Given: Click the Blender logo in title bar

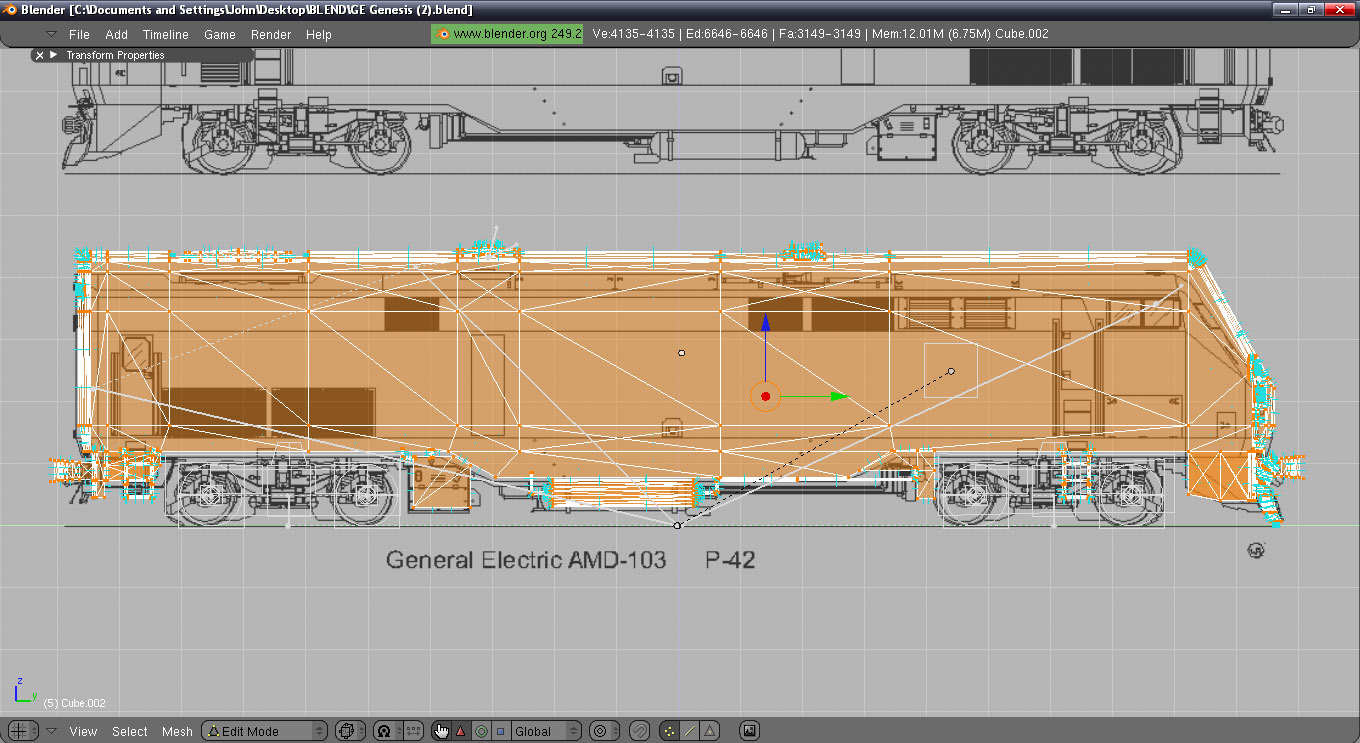Looking at the screenshot, I should (x=9, y=9).
